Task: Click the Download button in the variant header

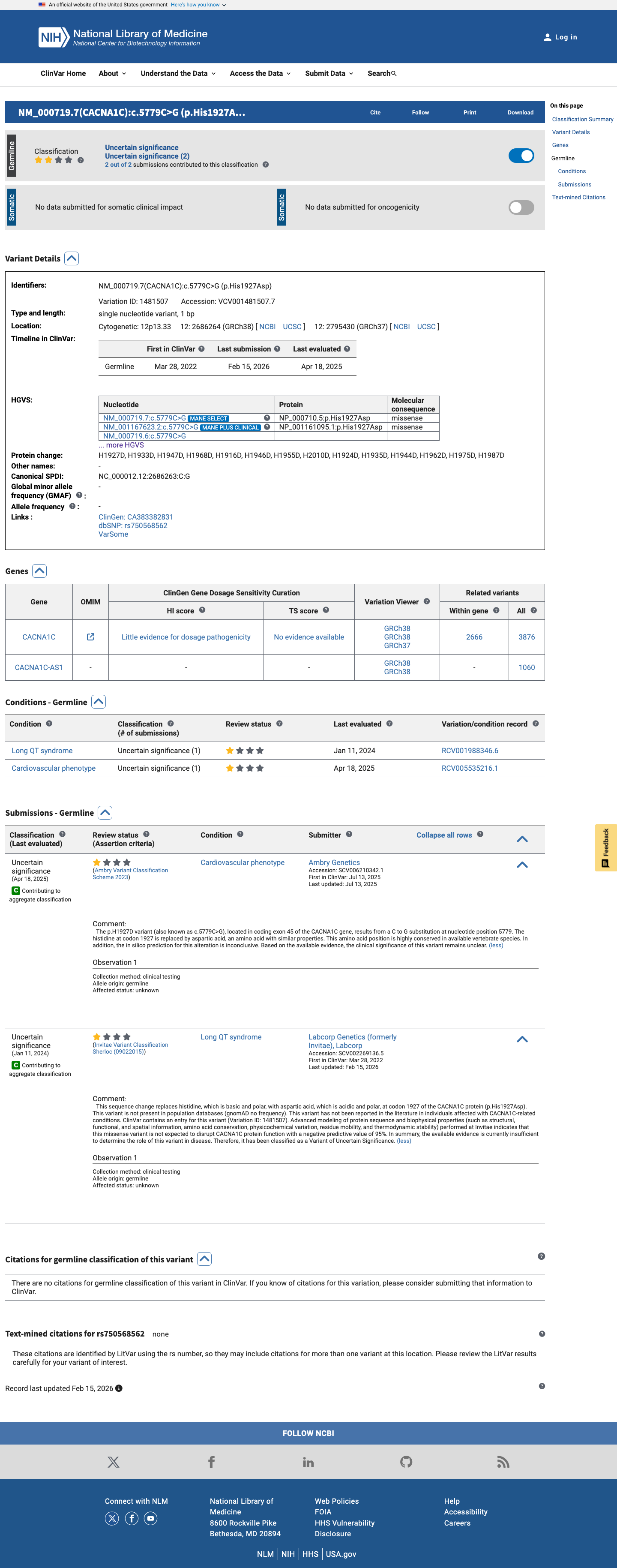Action: pos(521,113)
